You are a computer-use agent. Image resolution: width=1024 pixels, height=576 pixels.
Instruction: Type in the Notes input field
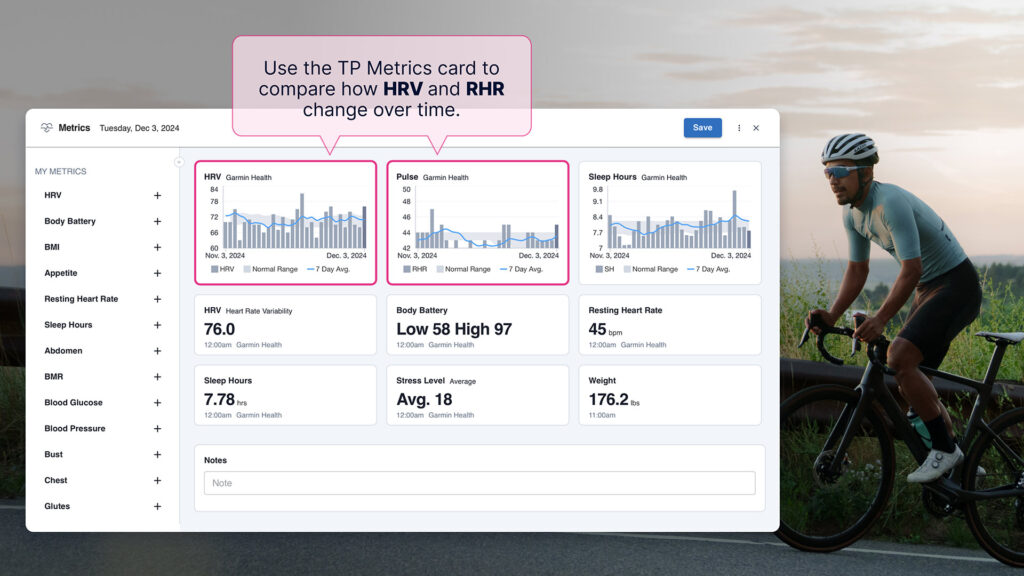[479, 483]
